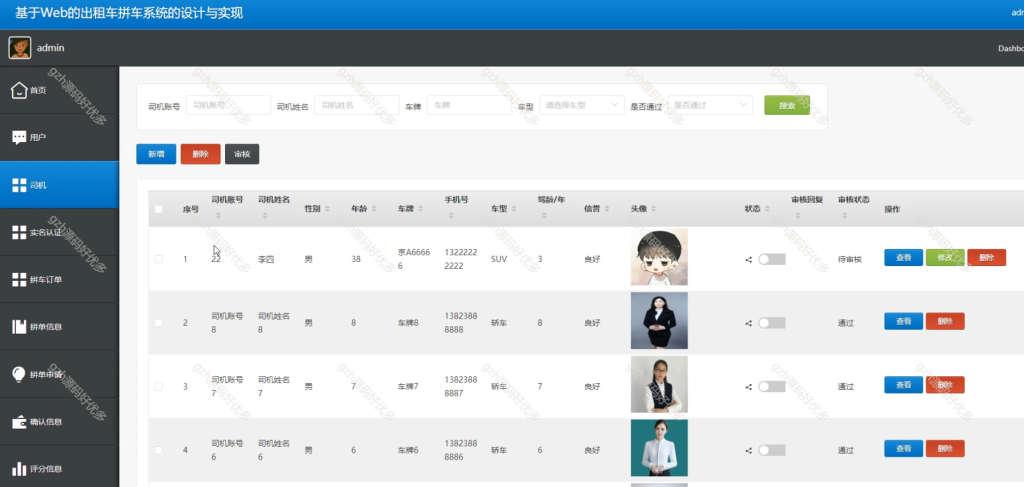Sort by 年龄 column arrows
Screen dimensions: 1024x487
click(374, 209)
